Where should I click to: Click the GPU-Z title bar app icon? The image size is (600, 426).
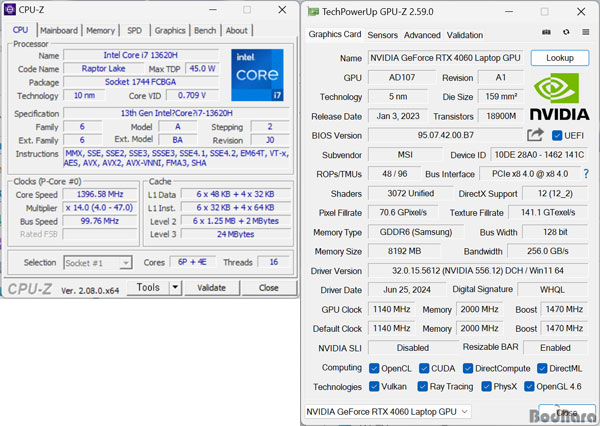pos(313,12)
